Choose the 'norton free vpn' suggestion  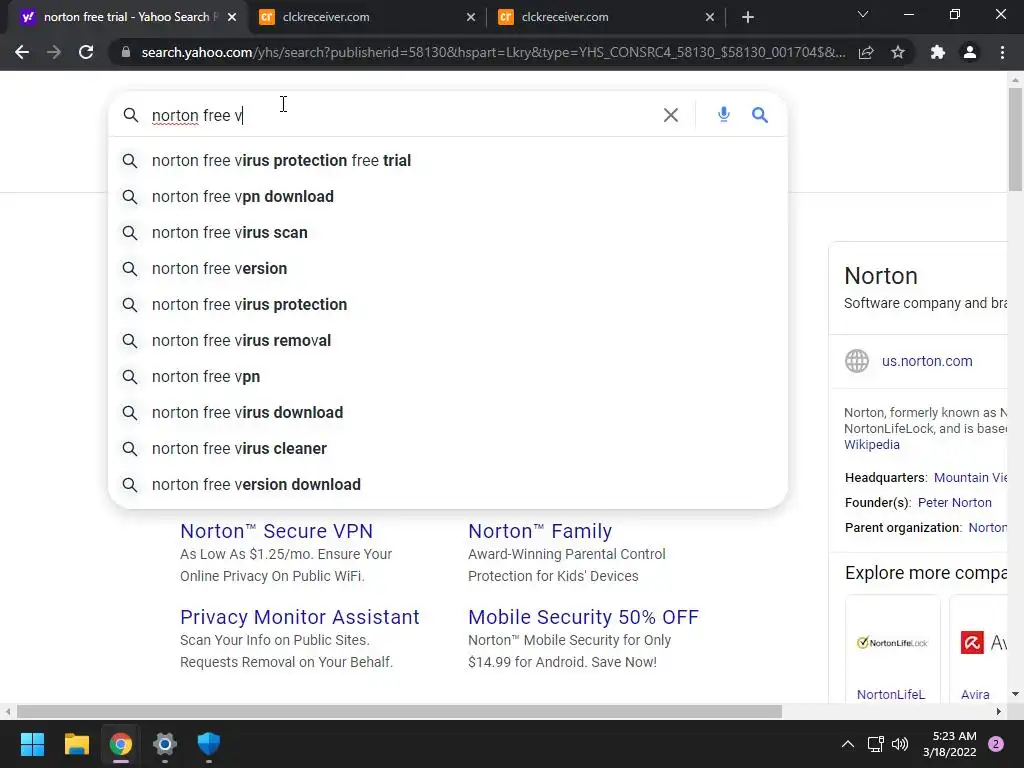pyautogui.click(x=448, y=377)
